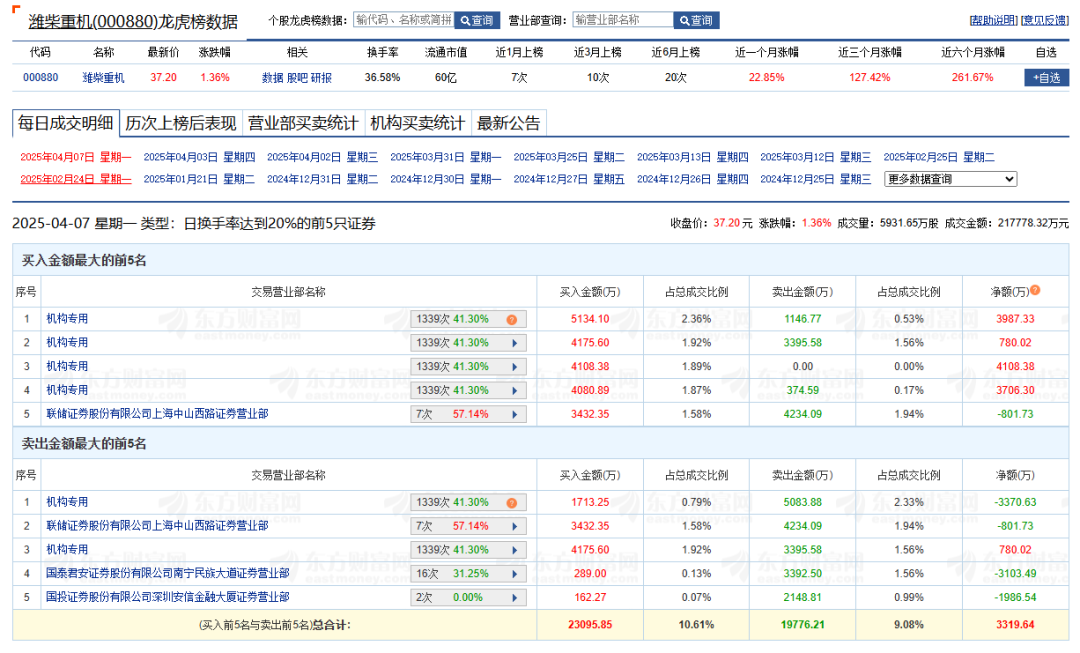
Task: Click the 个股龙虎榜数据 code input field
Action: (x=402, y=20)
